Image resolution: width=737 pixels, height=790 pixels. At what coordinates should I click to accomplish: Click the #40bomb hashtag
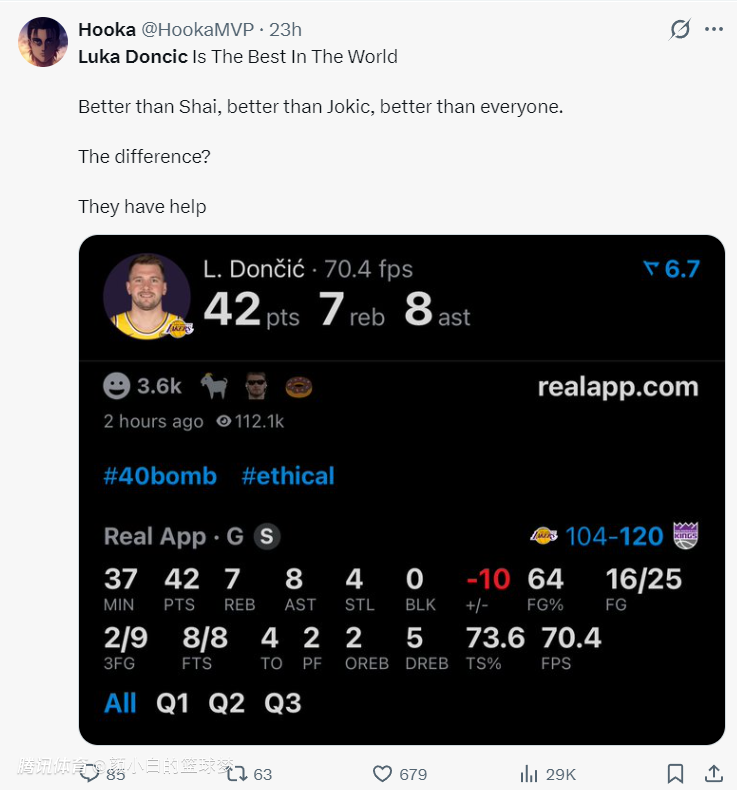160,476
